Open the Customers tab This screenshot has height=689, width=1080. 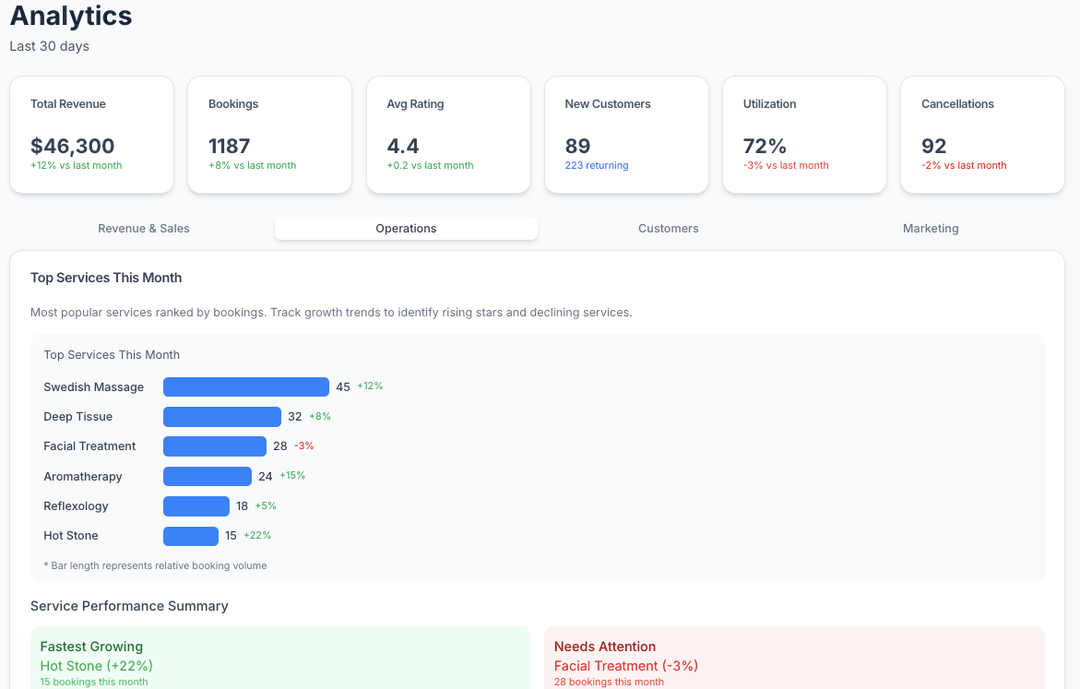point(668,229)
